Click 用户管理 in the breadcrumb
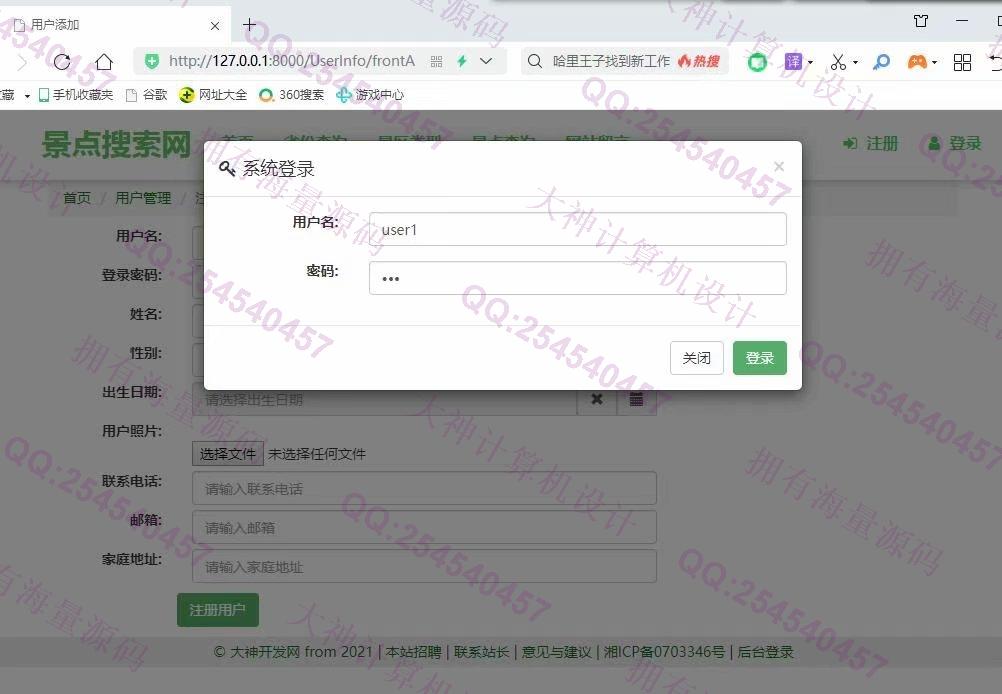 tap(143, 198)
